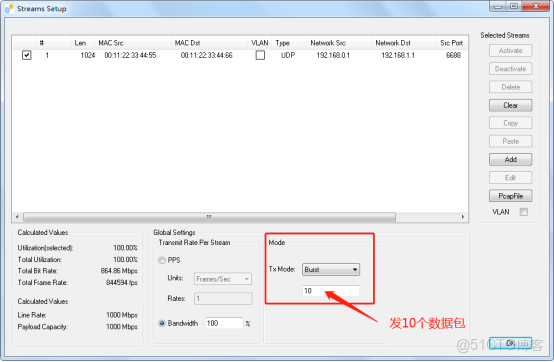Image resolution: width=554 pixels, height=362 pixels.
Task: Maximize the Streams Setup window
Action: (x=514, y=6)
